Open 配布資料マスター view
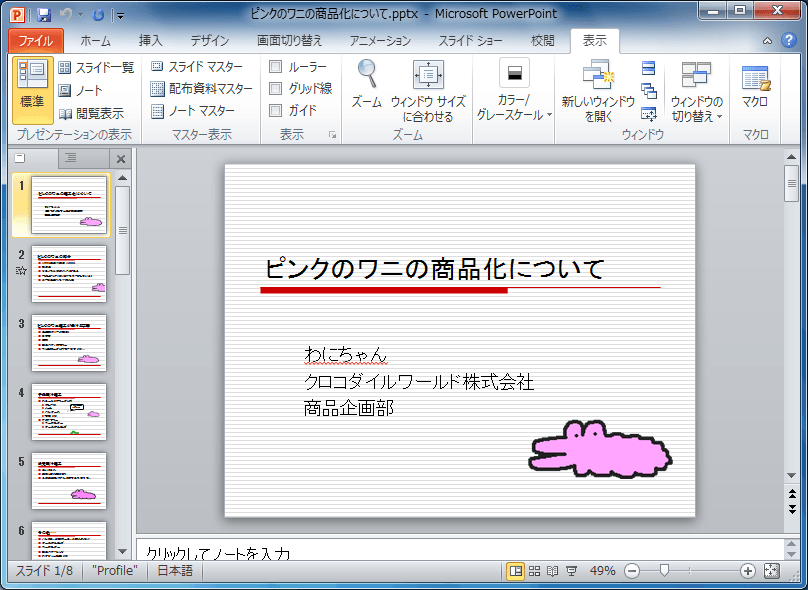The image size is (808, 590). click(x=201, y=89)
